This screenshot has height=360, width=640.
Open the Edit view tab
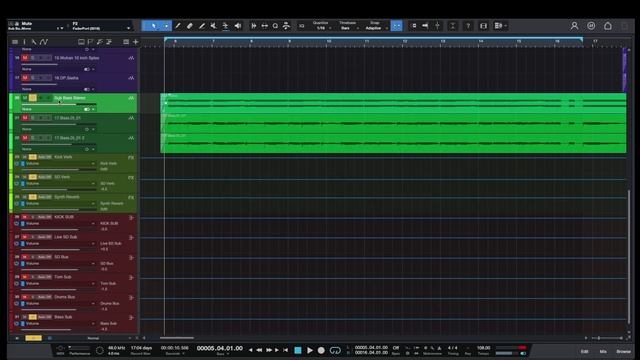(584, 351)
